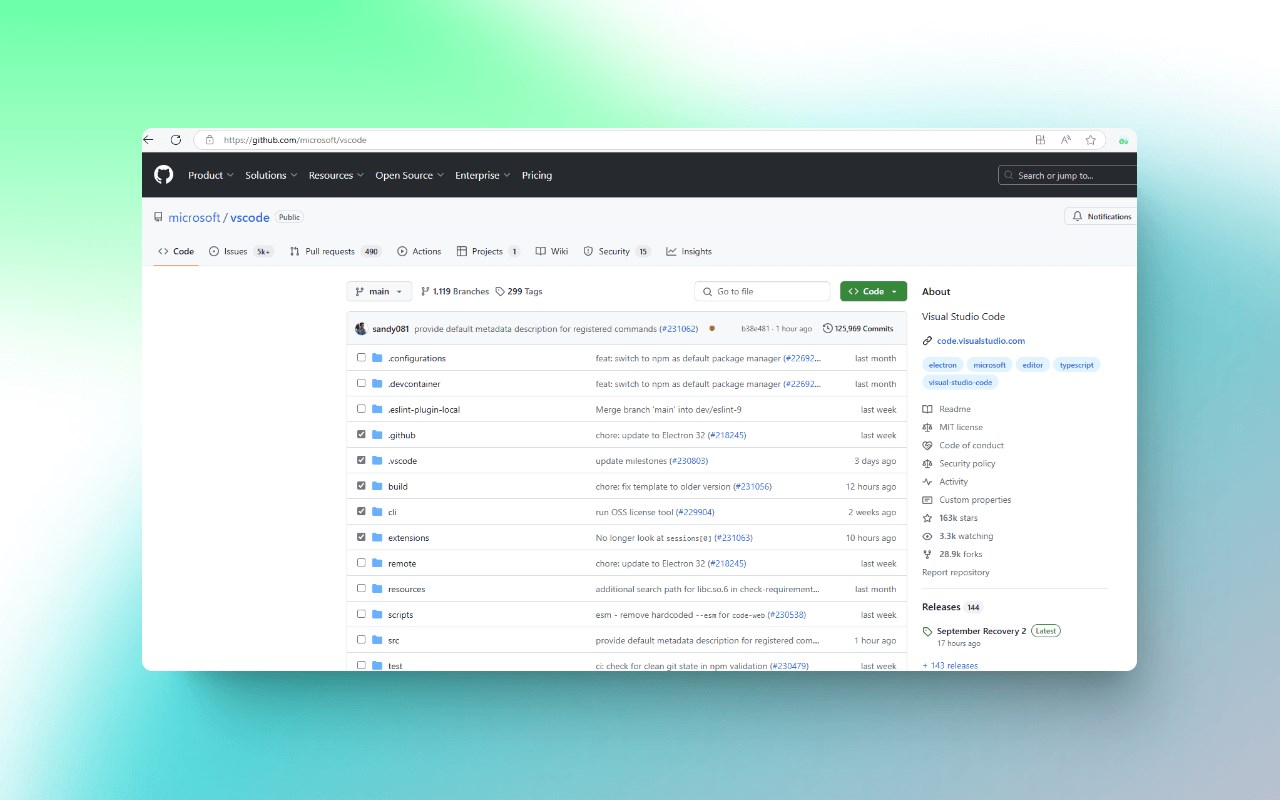Switch to the Security tab
The image size is (1280, 800).
click(x=617, y=251)
